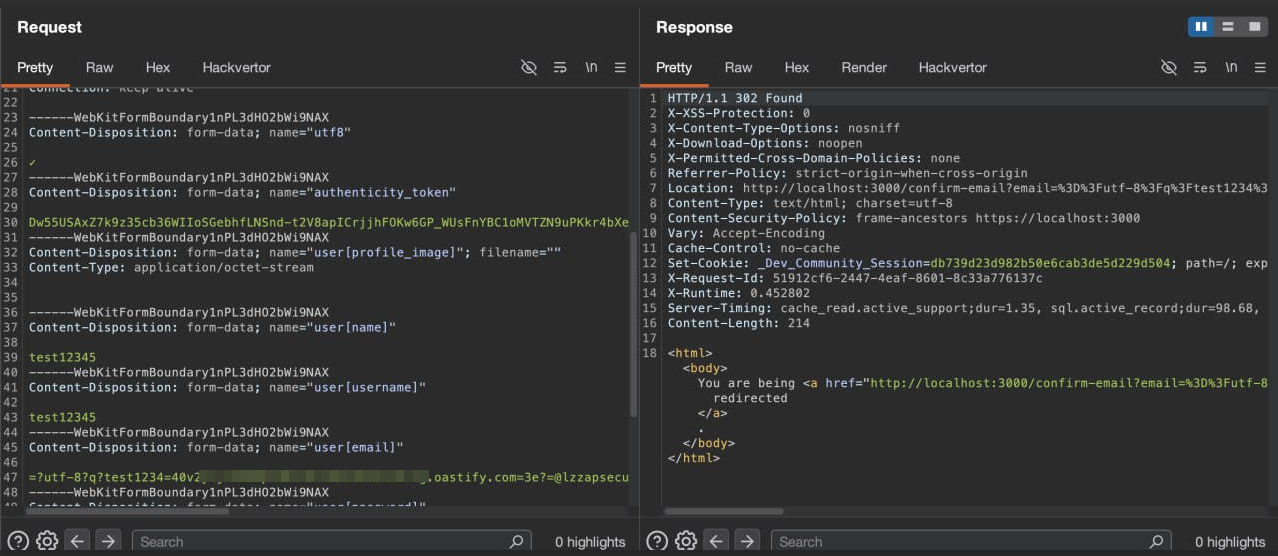Viewport: 1278px width, 556px height.
Task: Toggle show non-printable \n in Response panel
Action: tap(1231, 67)
